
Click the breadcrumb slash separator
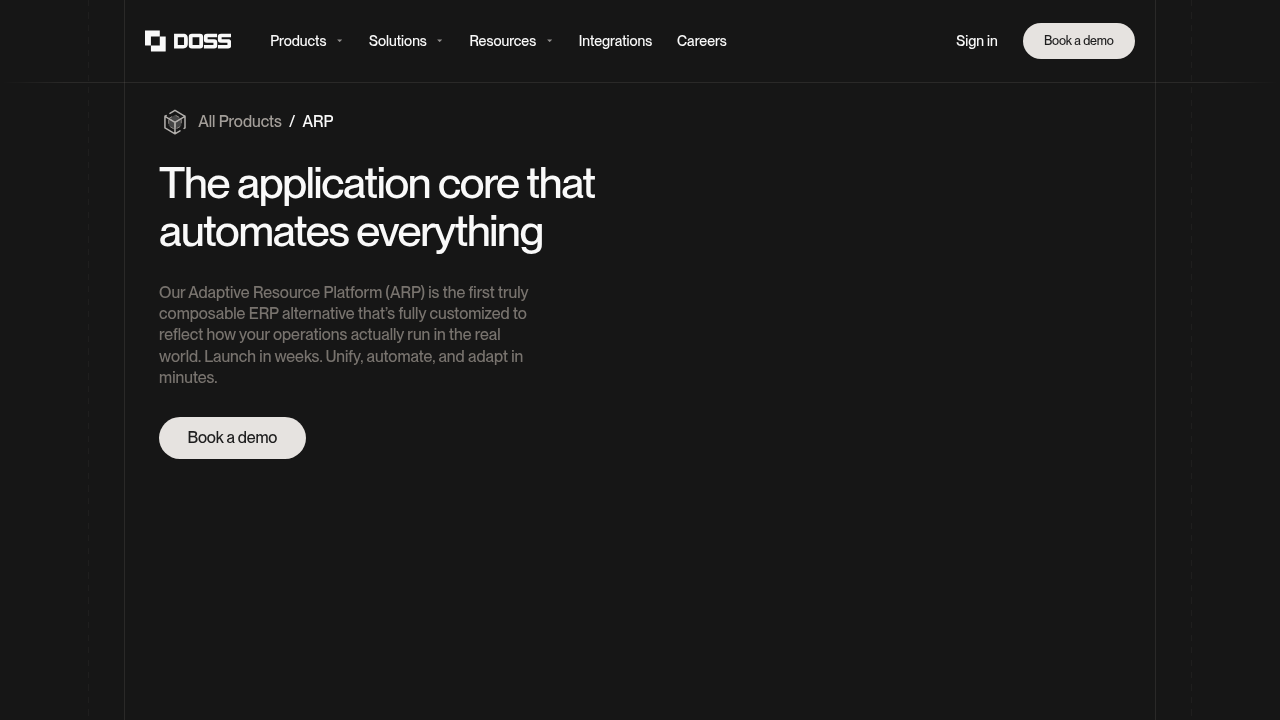(x=292, y=122)
